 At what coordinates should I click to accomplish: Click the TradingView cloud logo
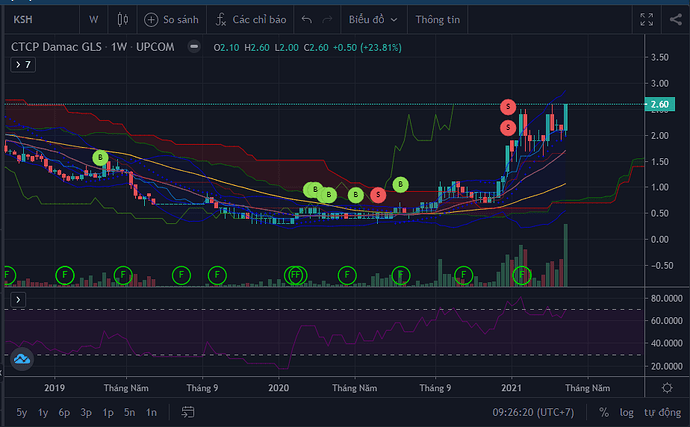[x=21, y=360]
